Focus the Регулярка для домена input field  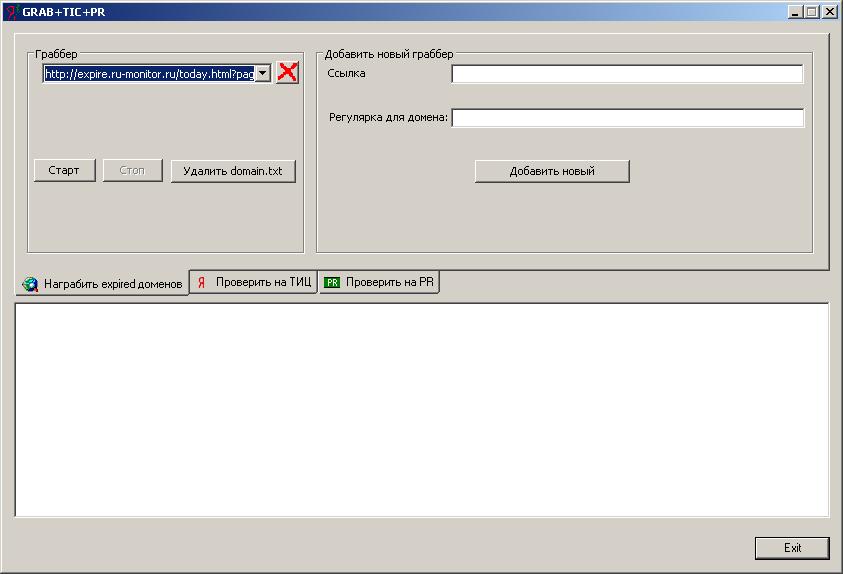(x=627, y=118)
